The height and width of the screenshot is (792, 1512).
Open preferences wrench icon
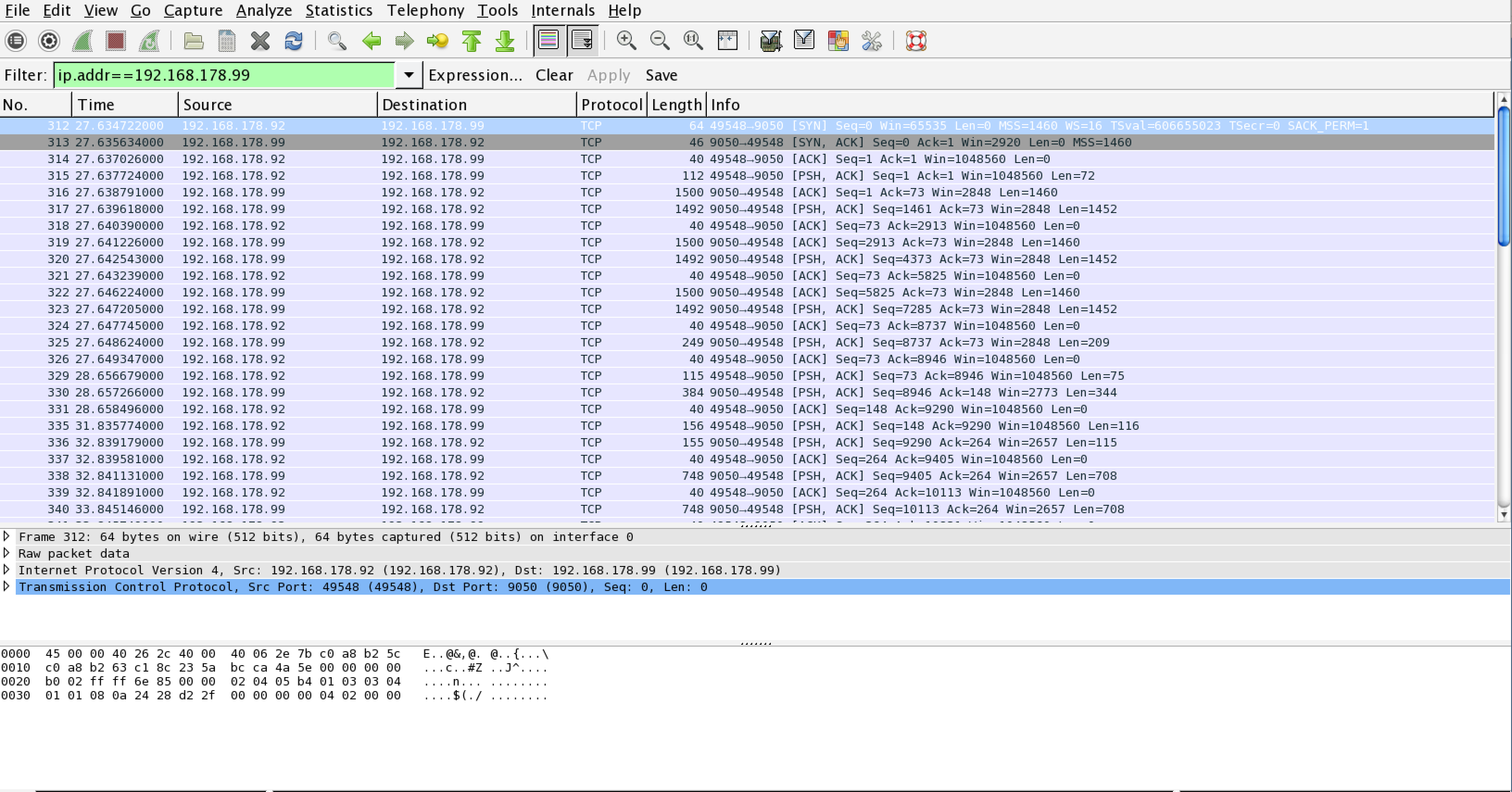click(x=872, y=40)
